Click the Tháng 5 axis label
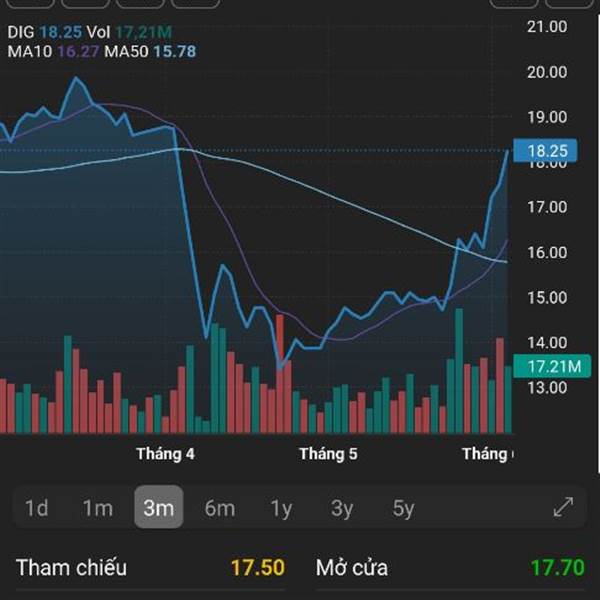This screenshot has height=600, width=600. pyautogui.click(x=328, y=454)
